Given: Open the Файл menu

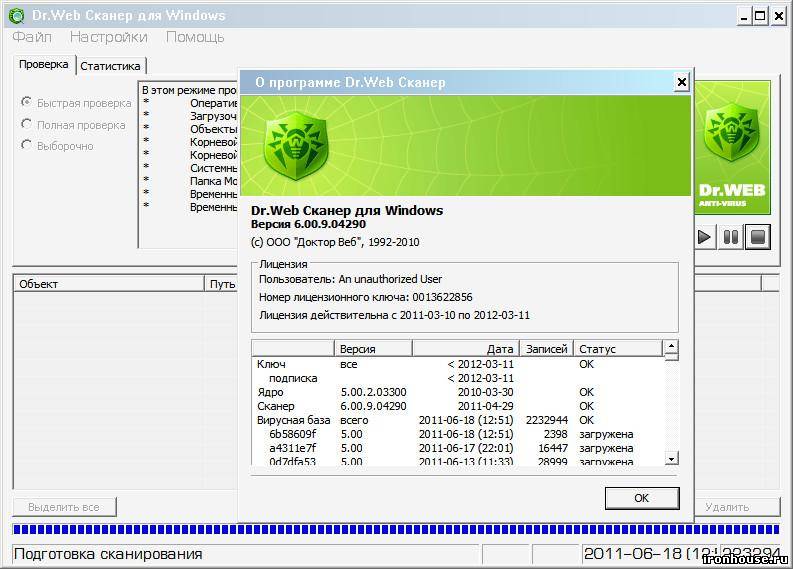Looking at the screenshot, I should pyautogui.click(x=32, y=37).
